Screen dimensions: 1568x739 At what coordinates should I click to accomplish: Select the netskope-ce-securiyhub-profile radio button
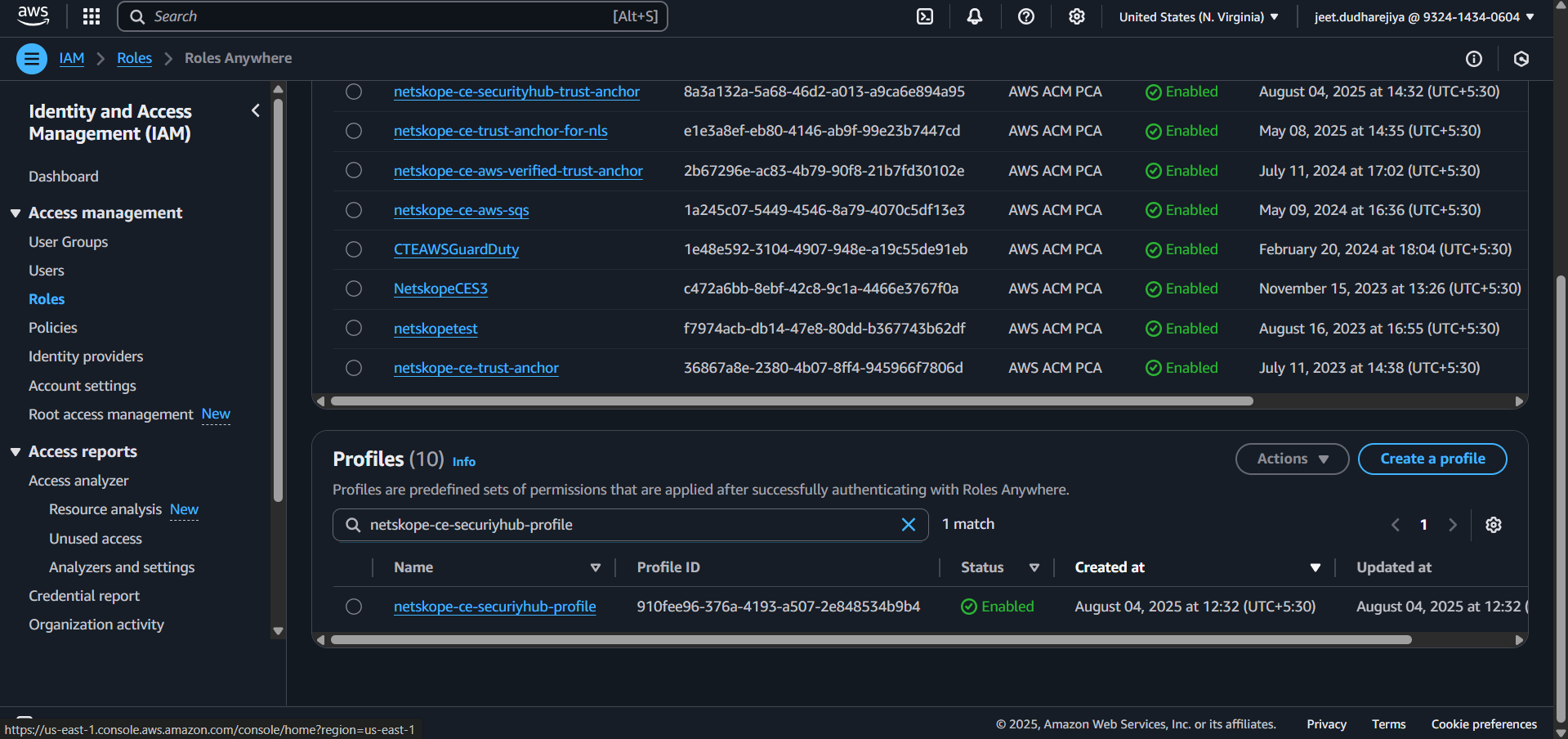(354, 607)
